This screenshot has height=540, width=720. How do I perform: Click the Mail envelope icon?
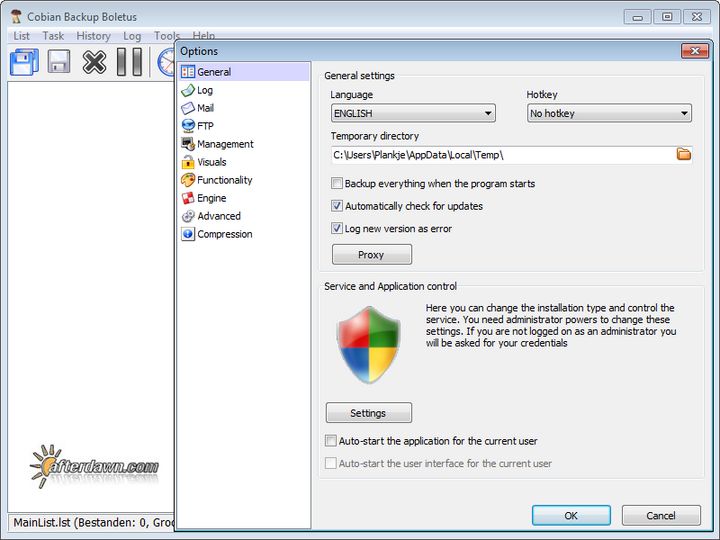[188, 108]
